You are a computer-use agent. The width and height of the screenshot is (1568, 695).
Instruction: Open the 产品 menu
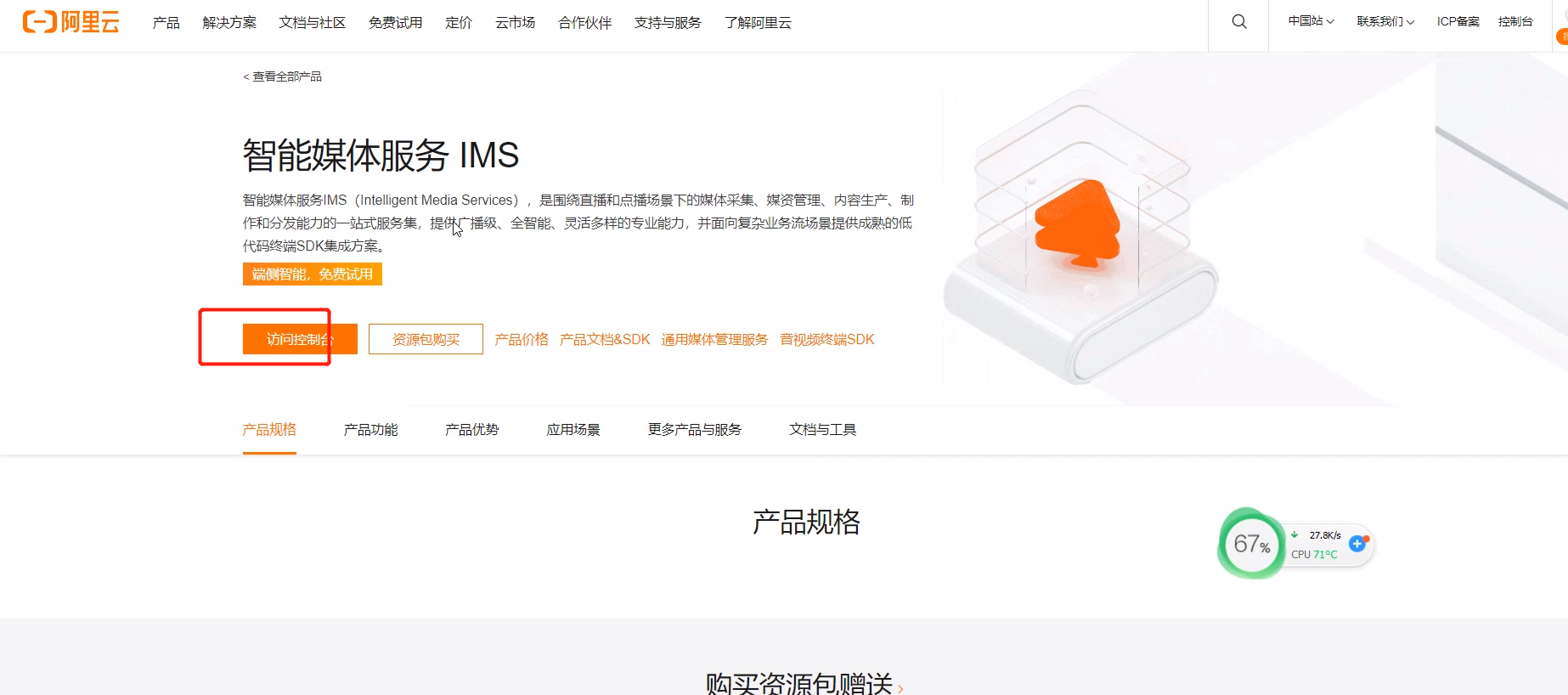click(166, 23)
